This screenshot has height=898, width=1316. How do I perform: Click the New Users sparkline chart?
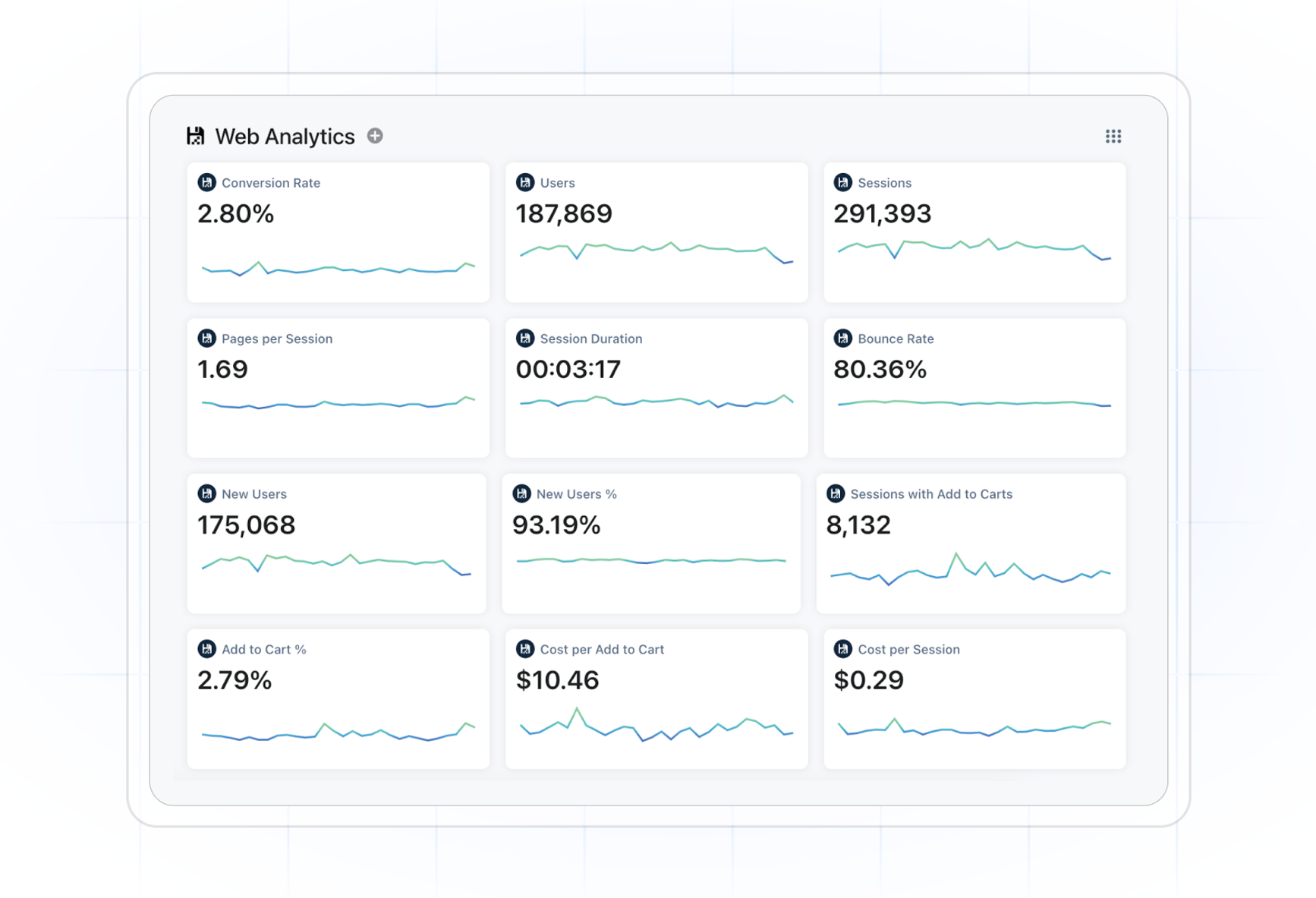click(336, 565)
